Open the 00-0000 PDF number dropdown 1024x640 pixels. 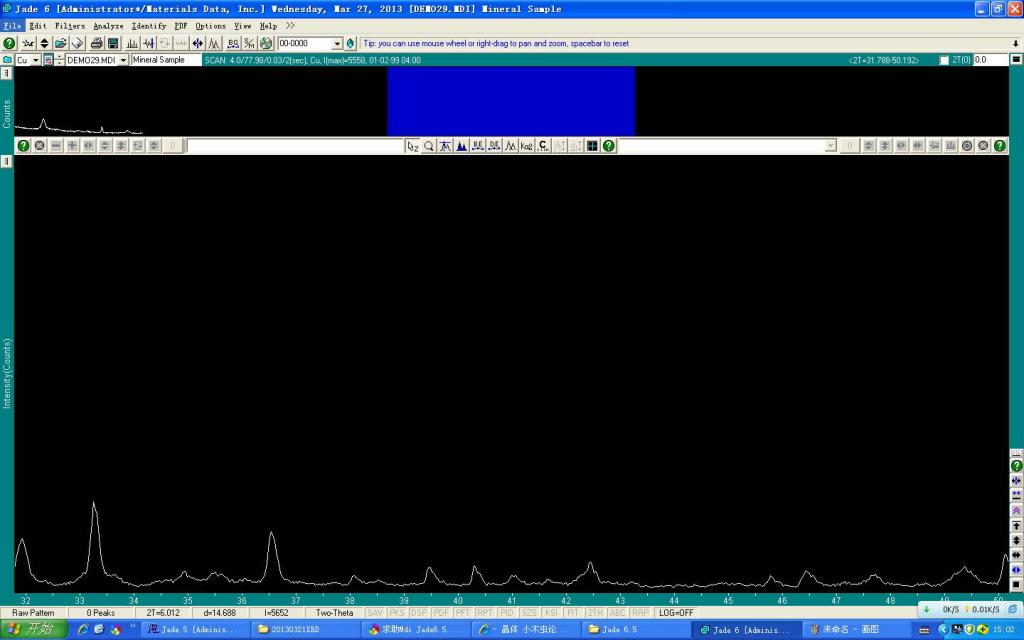click(337, 43)
